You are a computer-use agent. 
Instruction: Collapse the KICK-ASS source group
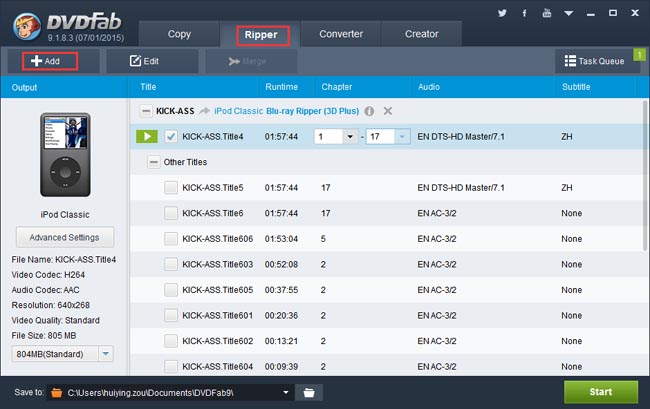pyautogui.click(x=146, y=111)
